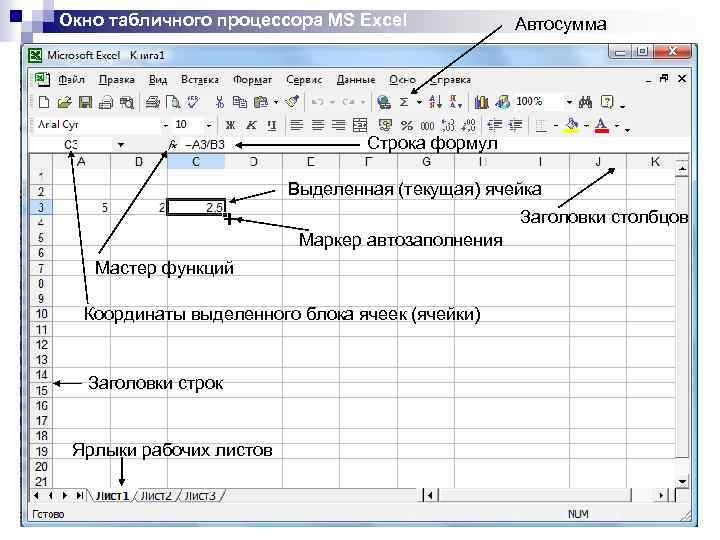This screenshot has width=720, height=540.
Task: Open the font color dropdown arrow
Action: 617,125
